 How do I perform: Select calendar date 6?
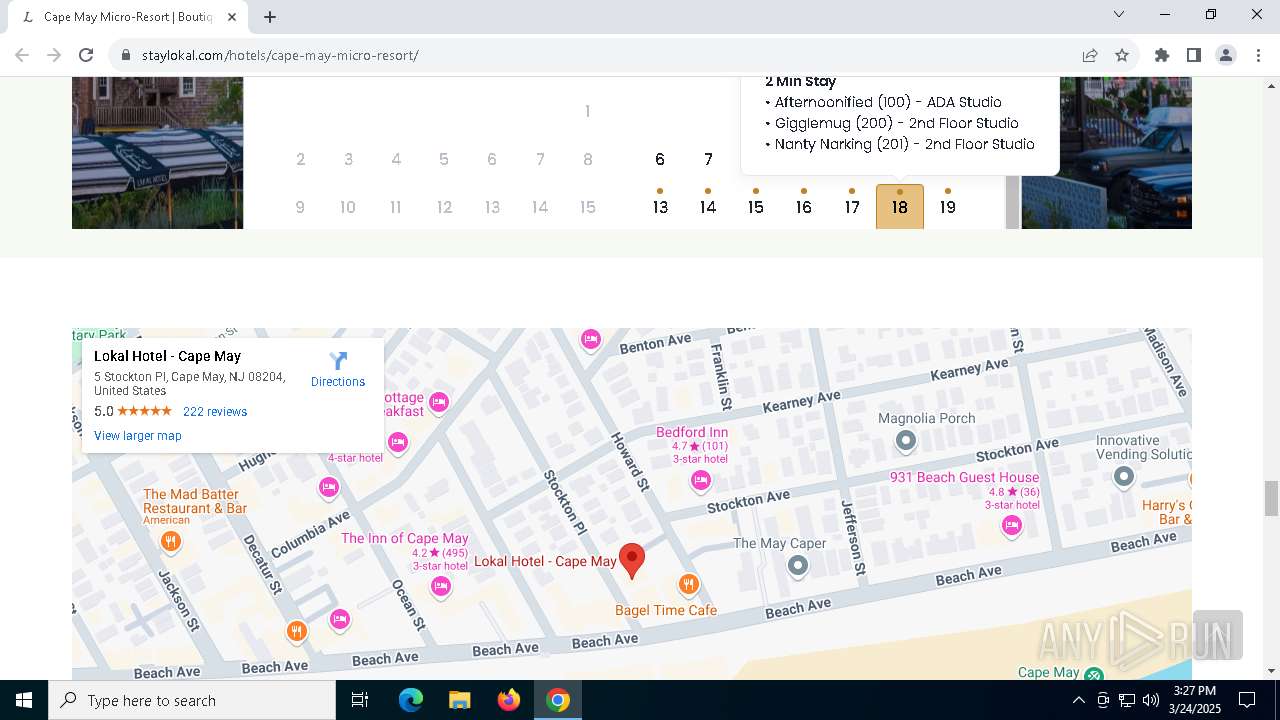660,159
